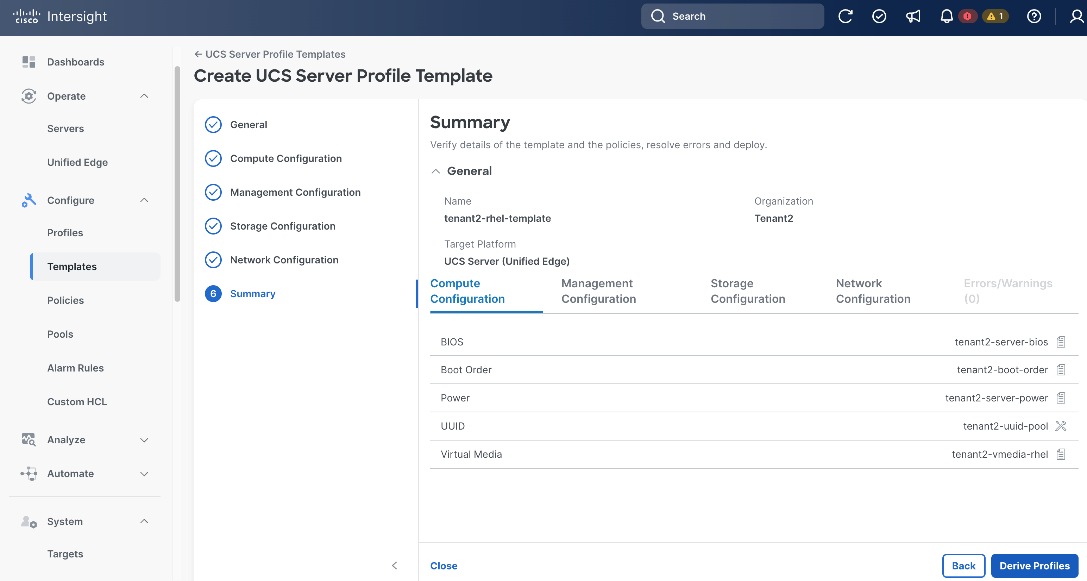Open Unified Edge in the sidebar

(78, 162)
